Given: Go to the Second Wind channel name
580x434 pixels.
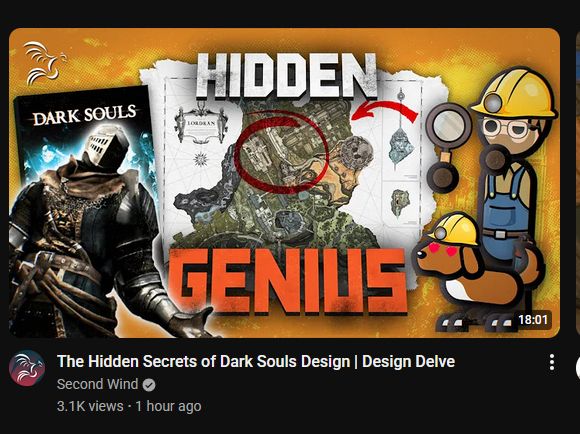Looking at the screenshot, I should [x=98, y=384].
